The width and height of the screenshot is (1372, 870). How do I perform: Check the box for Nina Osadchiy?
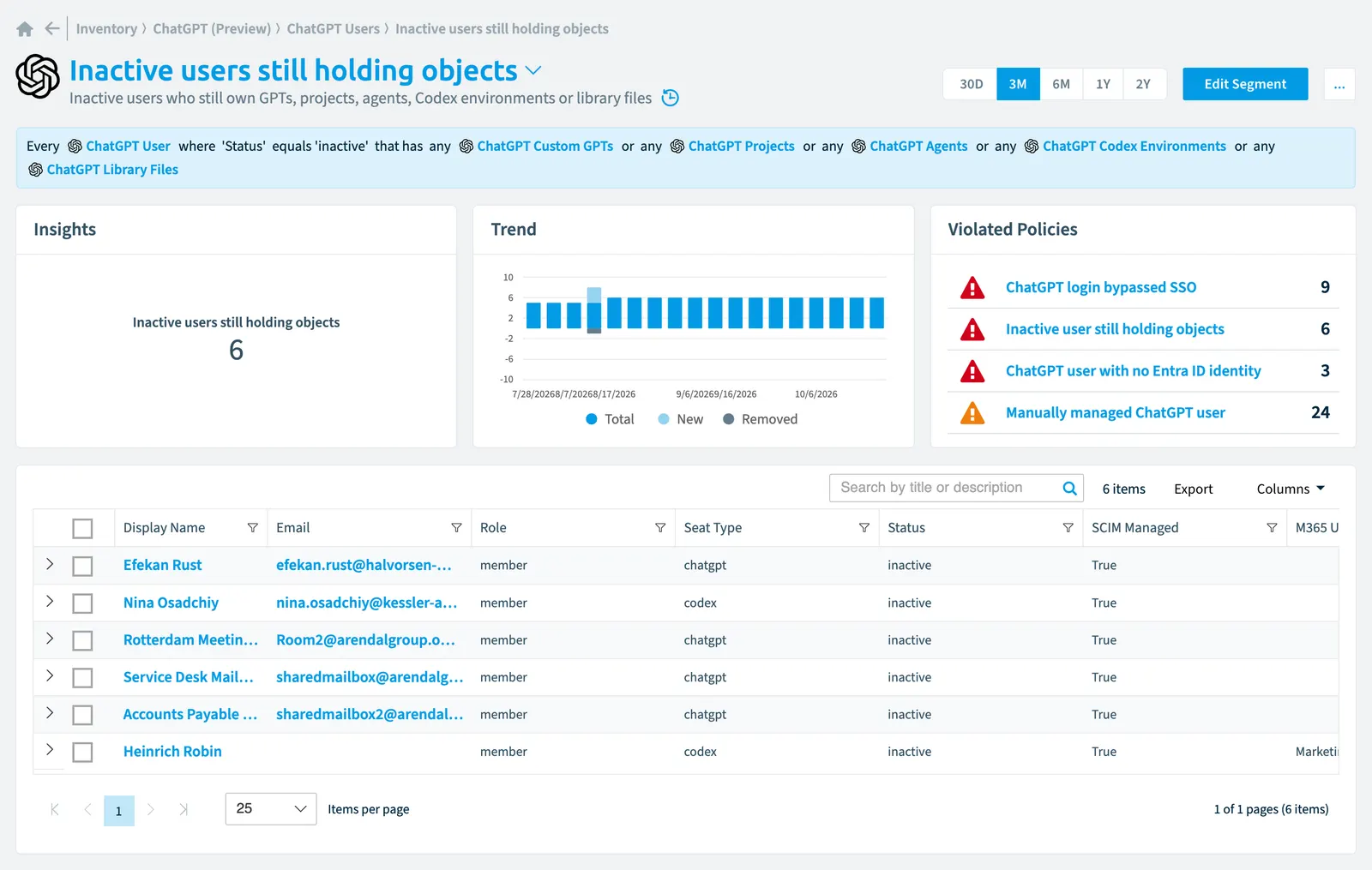pyautogui.click(x=82, y=603)
